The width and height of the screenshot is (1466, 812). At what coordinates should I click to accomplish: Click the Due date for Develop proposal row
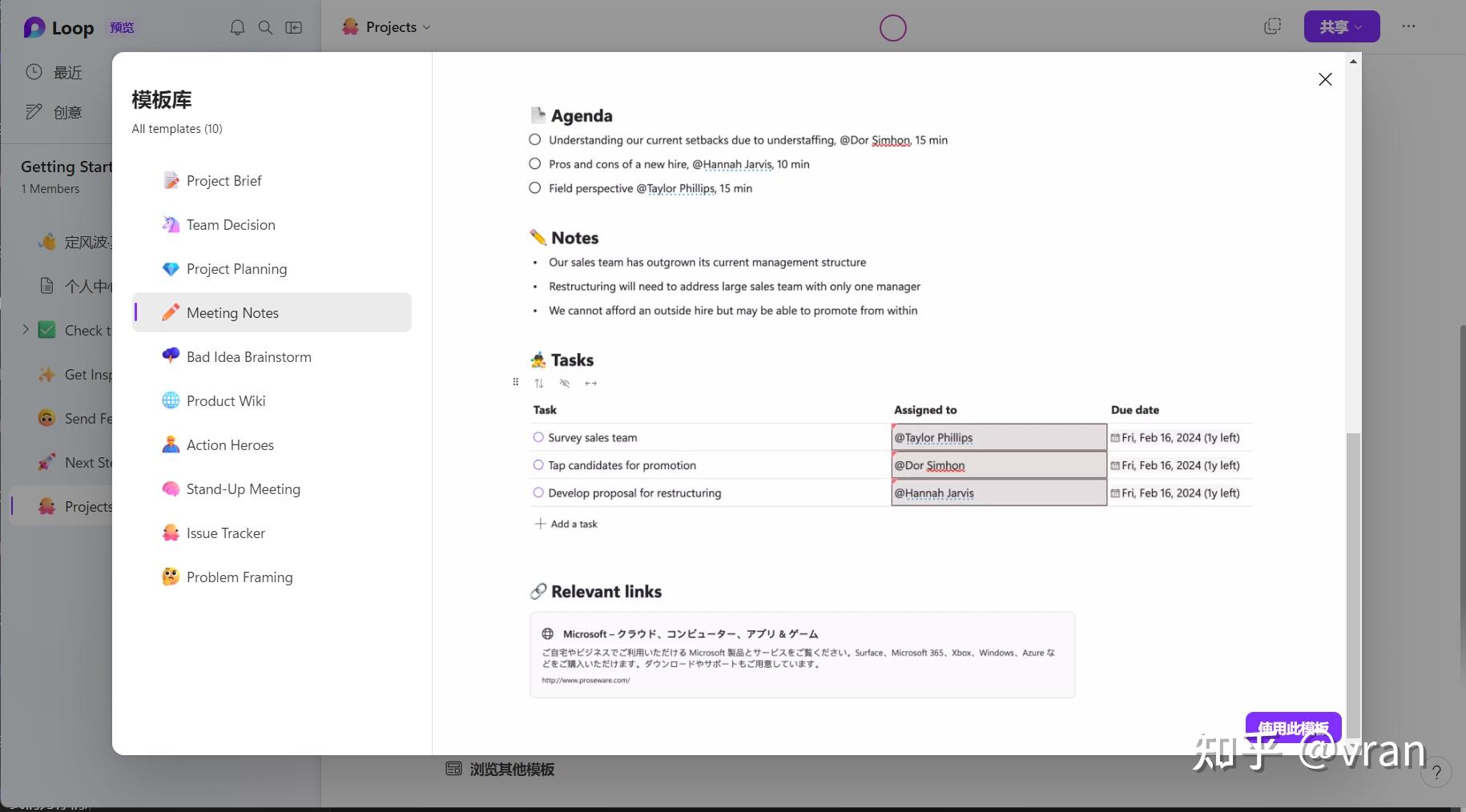1175,493
